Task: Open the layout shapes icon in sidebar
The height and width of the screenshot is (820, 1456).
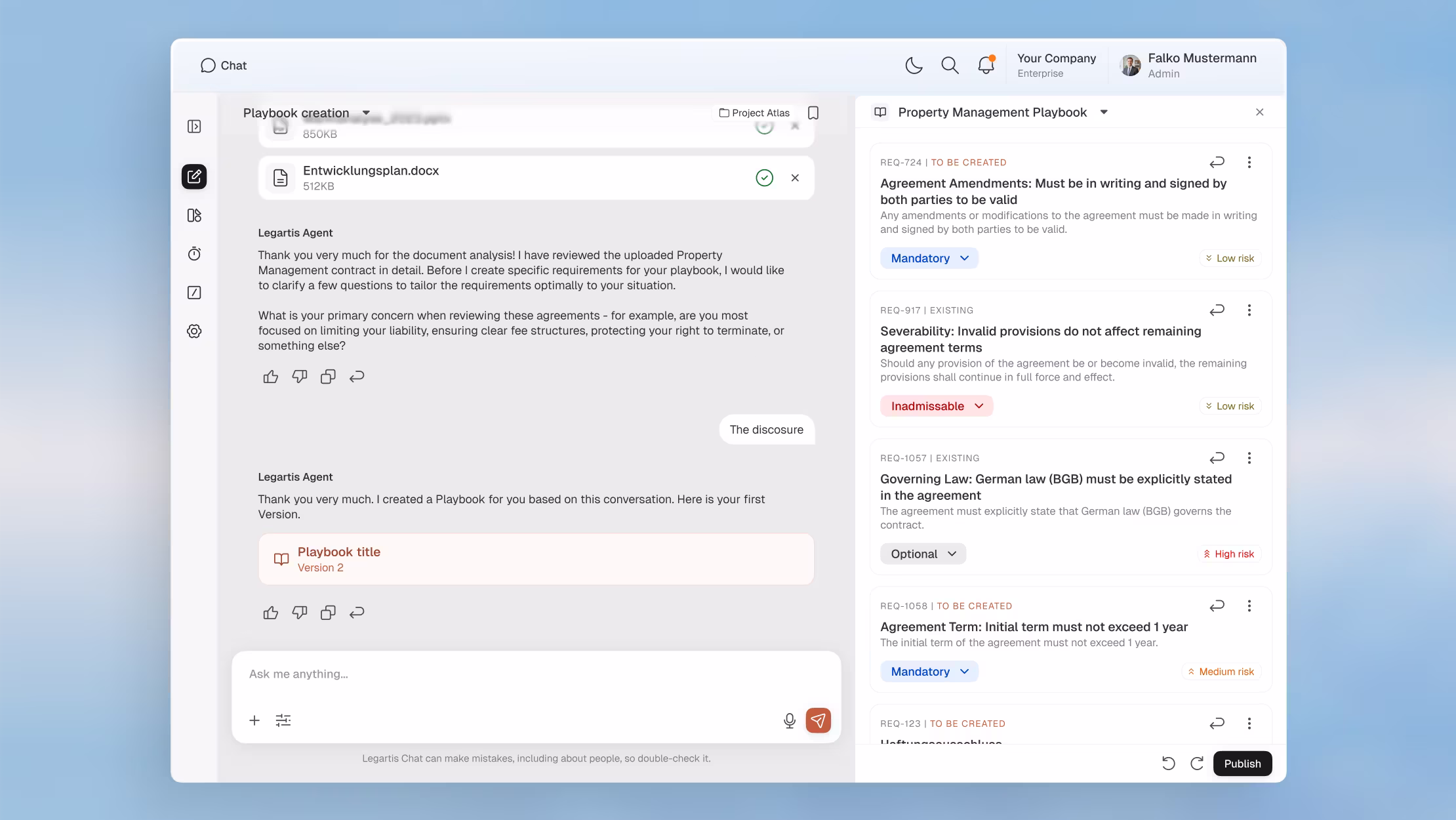Action: (194, 215)
